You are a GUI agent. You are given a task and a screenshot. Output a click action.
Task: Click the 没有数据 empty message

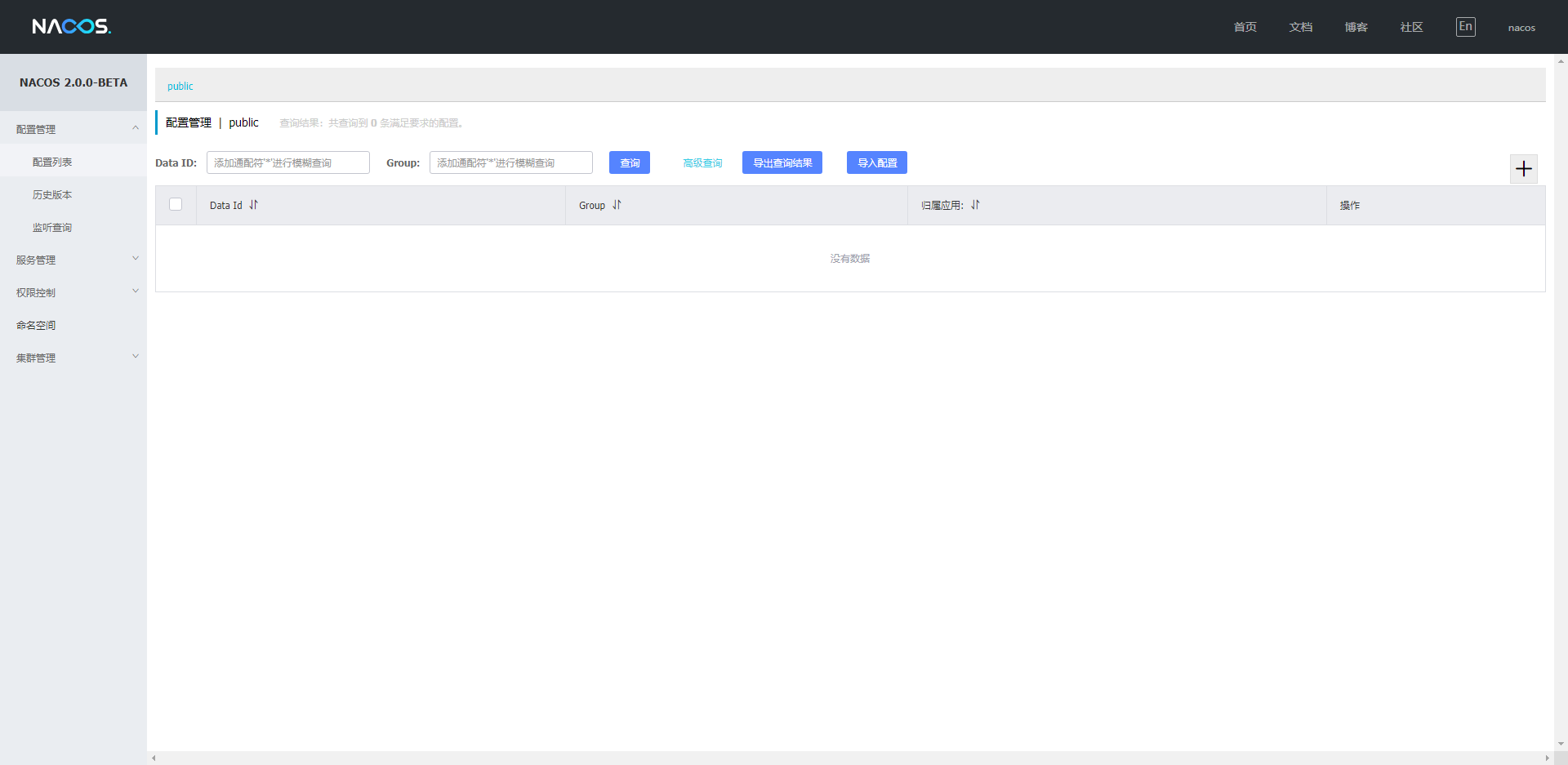(850, 258)
